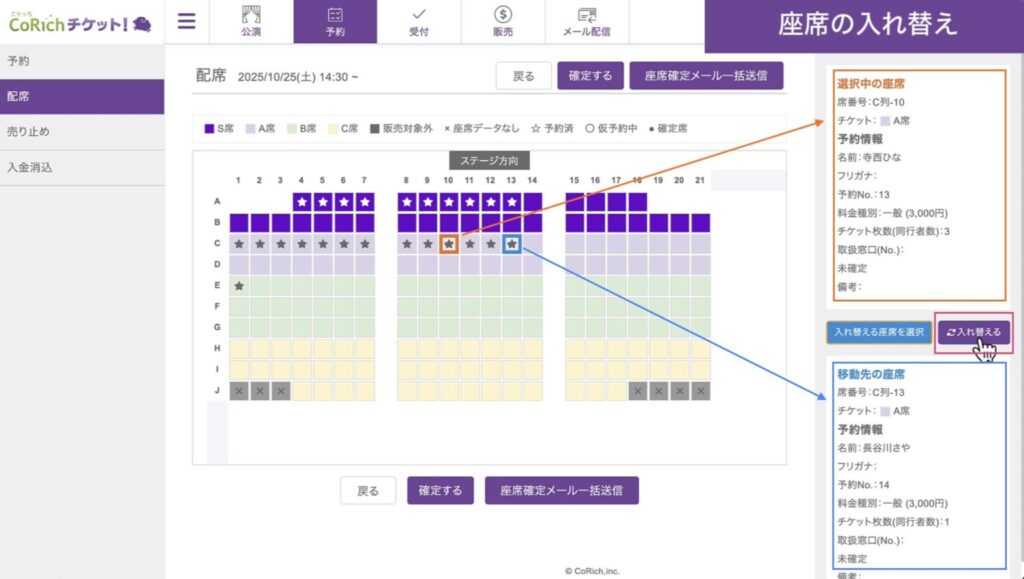This screenshot has height=579, width=1024.
Task: Click the 入れ替える swap button
Action: [x=974, y=331]
